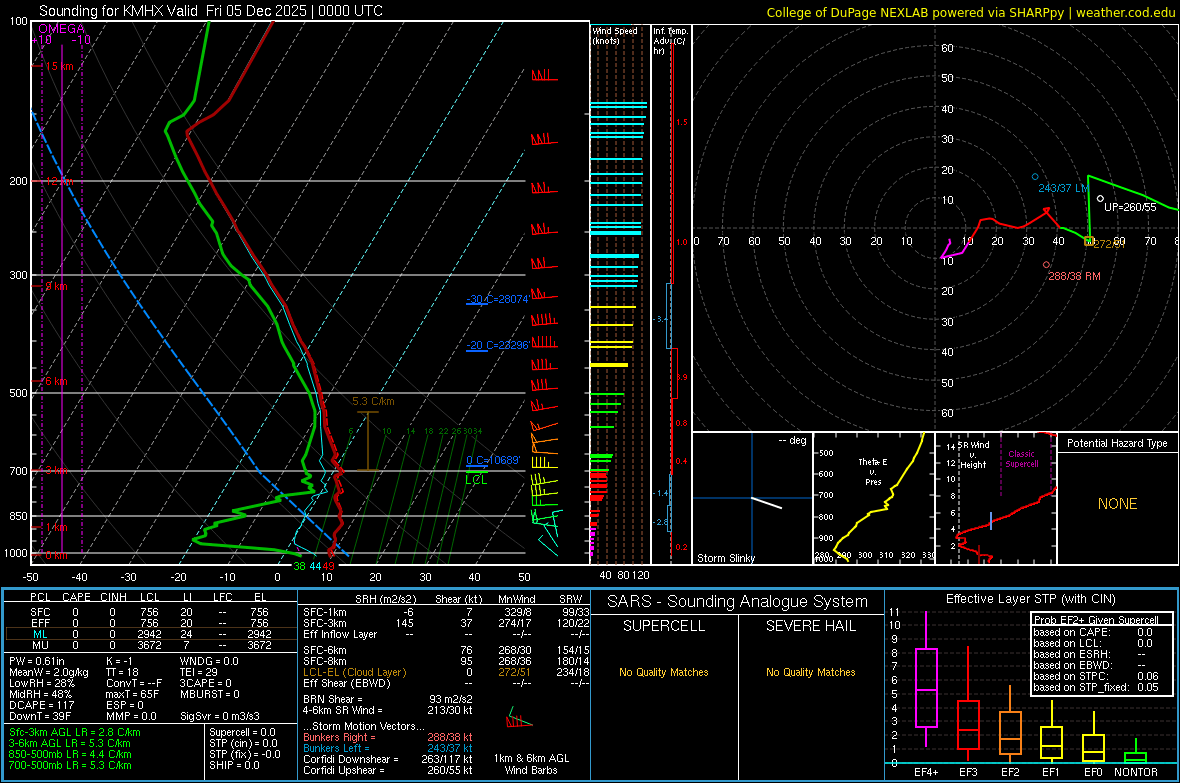Click the '243/37 LM' hodograph label
The height and width of the screenshot is (783, 1180).
[1063, 187]
